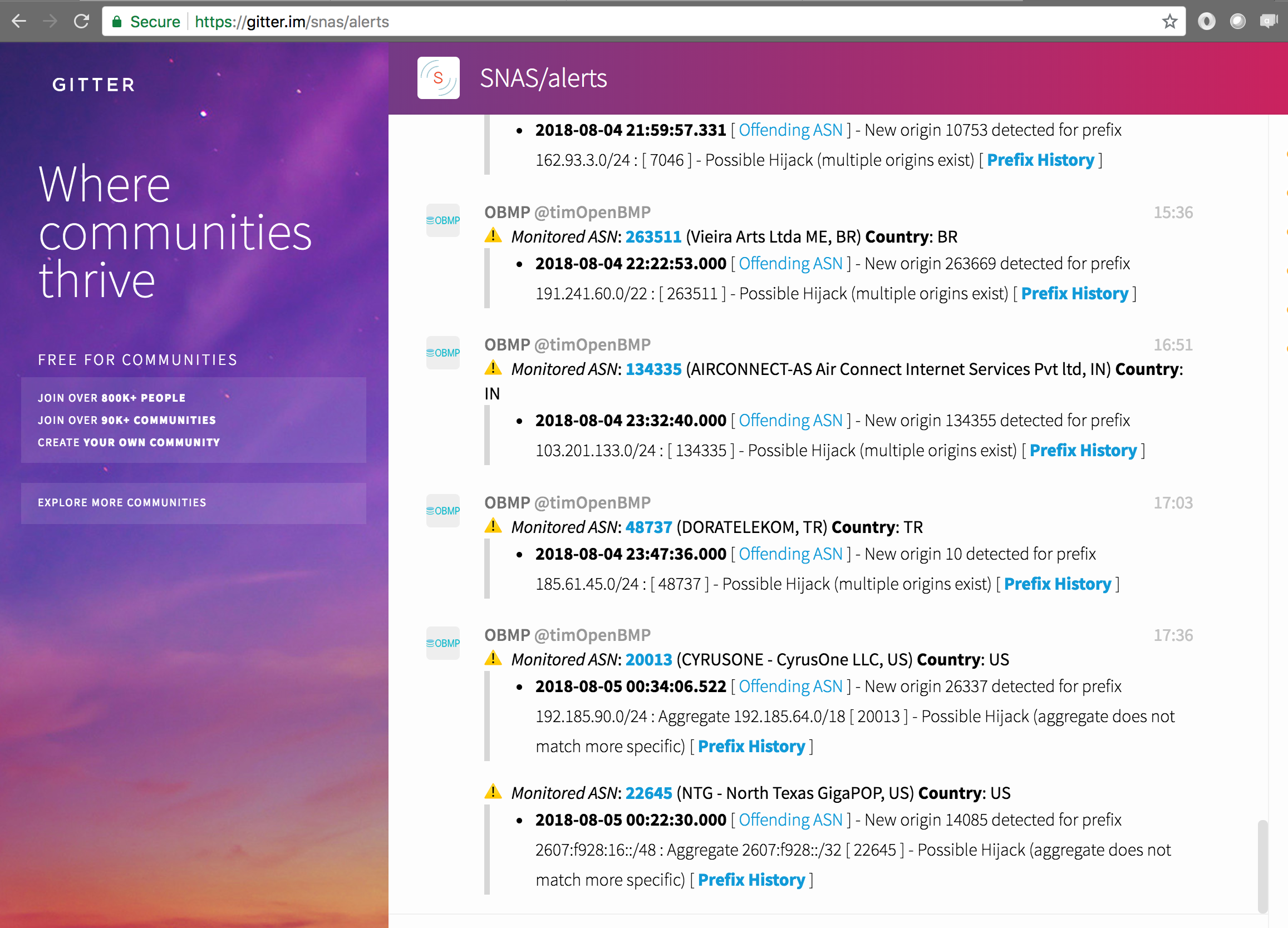Image resolution: width=1288 pixels, height=928 pixels.
Task: Click the text "2018-08-04 23:32:40.000"
Action: [631, 421]
